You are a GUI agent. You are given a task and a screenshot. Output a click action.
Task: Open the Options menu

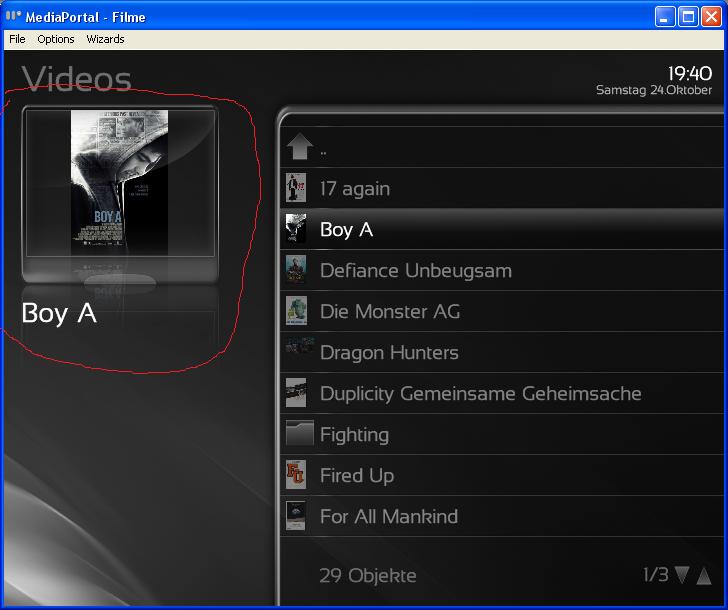56,39
